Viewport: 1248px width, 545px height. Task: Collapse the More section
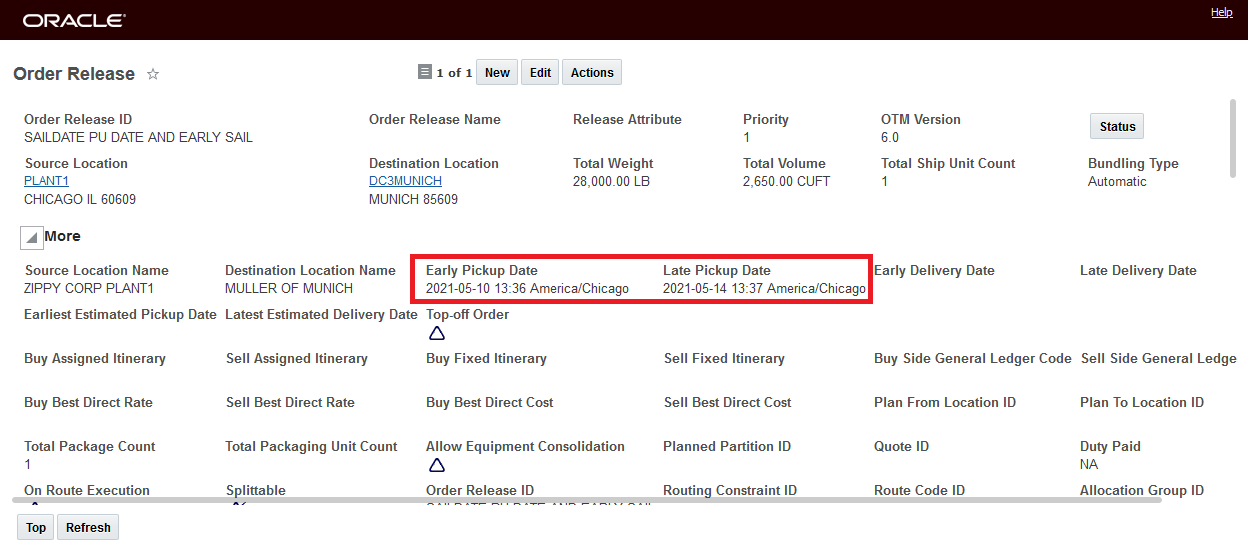coord(31,237)
